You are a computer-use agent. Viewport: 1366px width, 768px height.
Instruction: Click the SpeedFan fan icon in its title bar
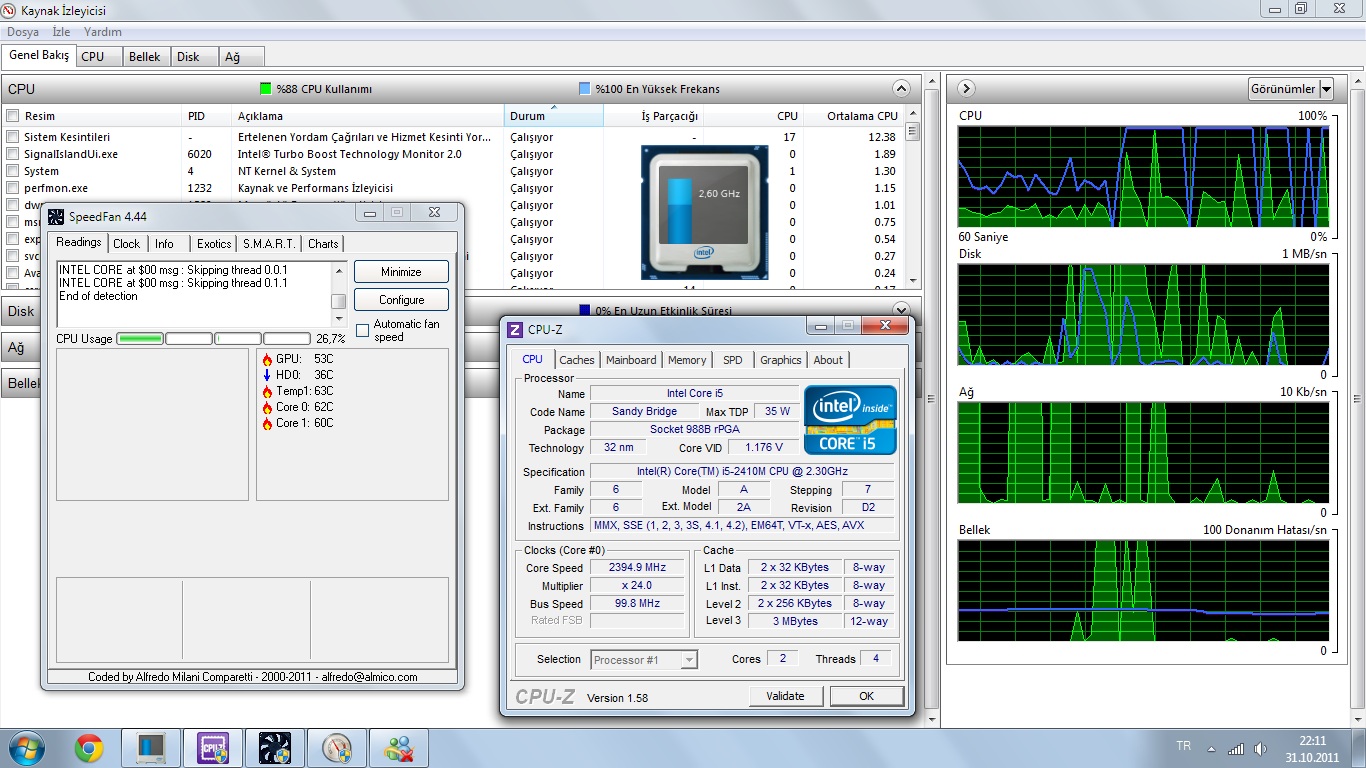[x=56, y=216]
